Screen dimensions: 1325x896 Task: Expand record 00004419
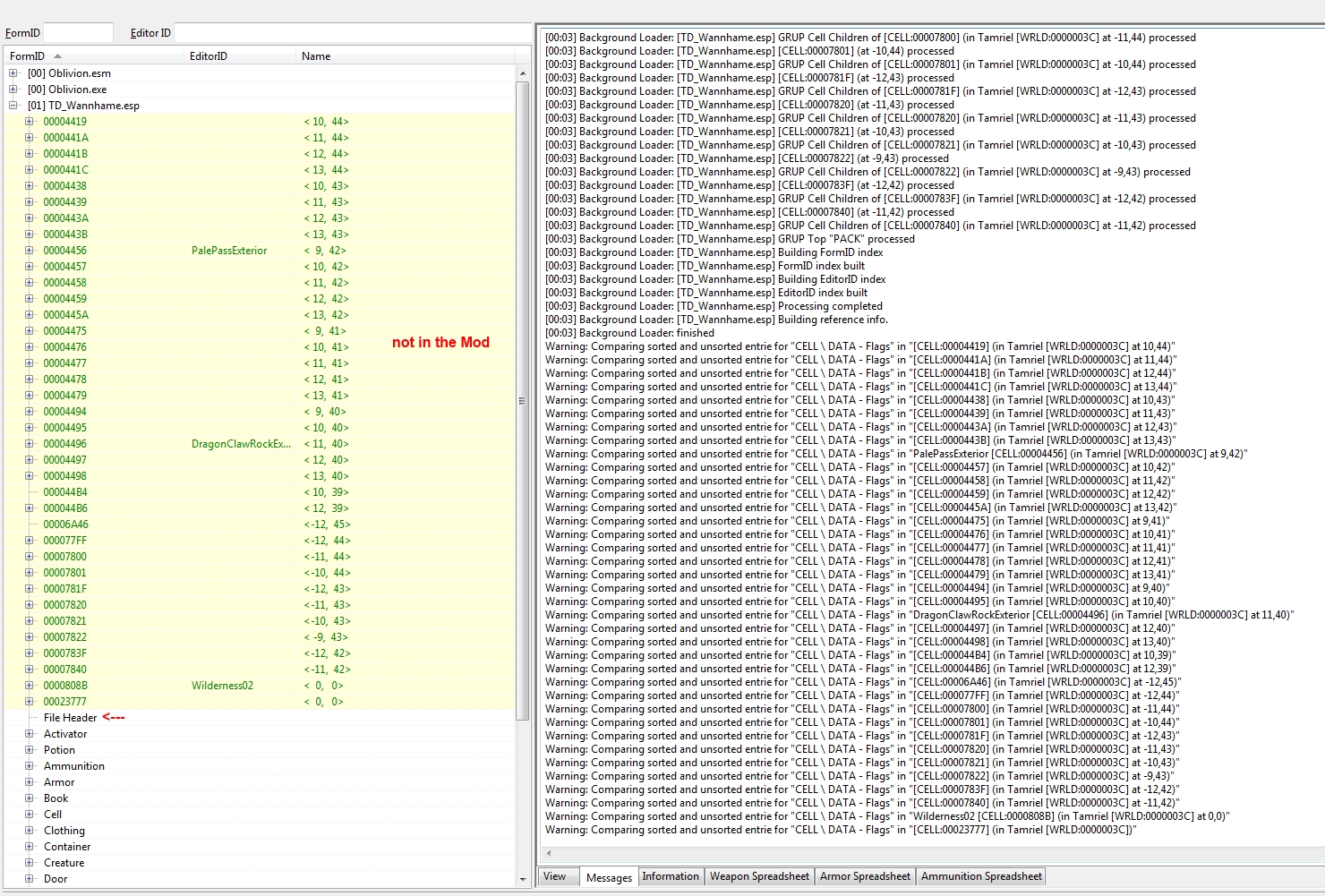(30, 122)
